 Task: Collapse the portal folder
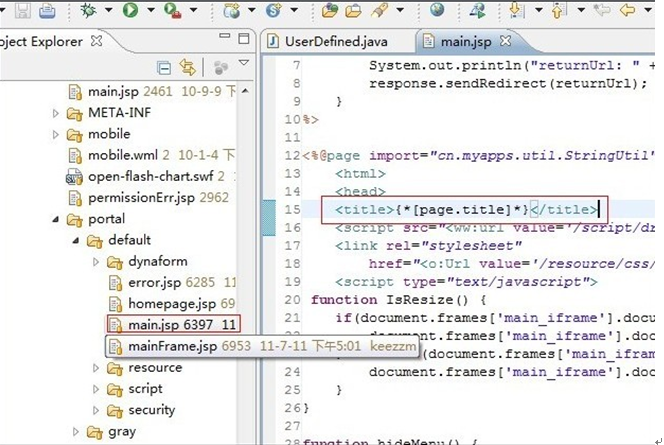[x=56, y=219]
